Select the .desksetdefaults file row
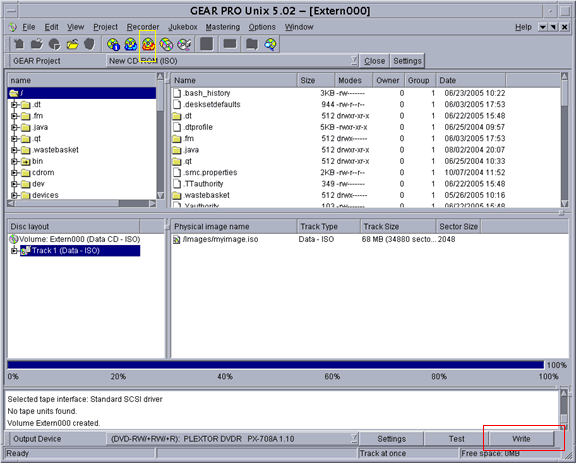Viewport: 576px width, 463px height. (366, 105)
